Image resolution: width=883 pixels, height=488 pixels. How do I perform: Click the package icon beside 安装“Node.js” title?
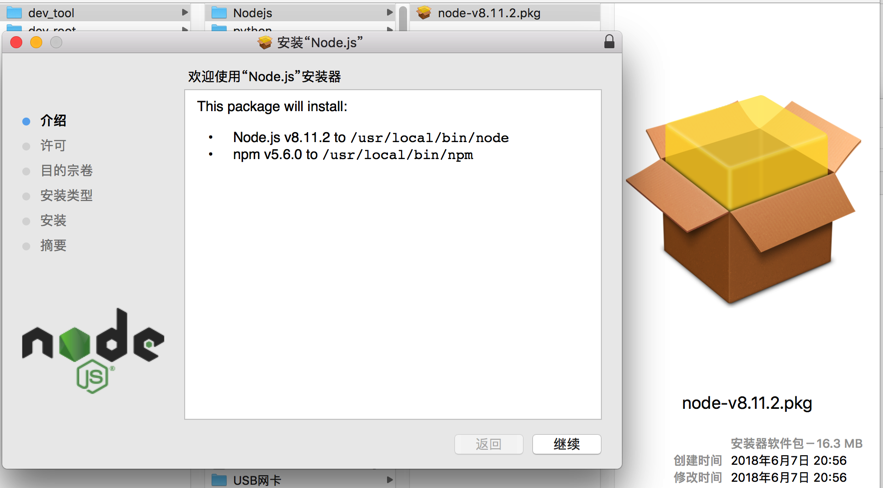[x=265, y=43]
